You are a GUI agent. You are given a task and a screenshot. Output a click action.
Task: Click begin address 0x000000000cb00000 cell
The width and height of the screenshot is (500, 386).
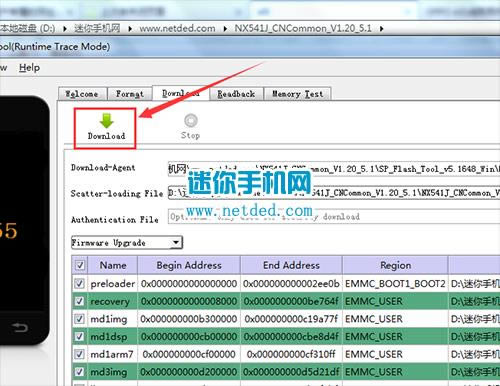click(189, 337)
